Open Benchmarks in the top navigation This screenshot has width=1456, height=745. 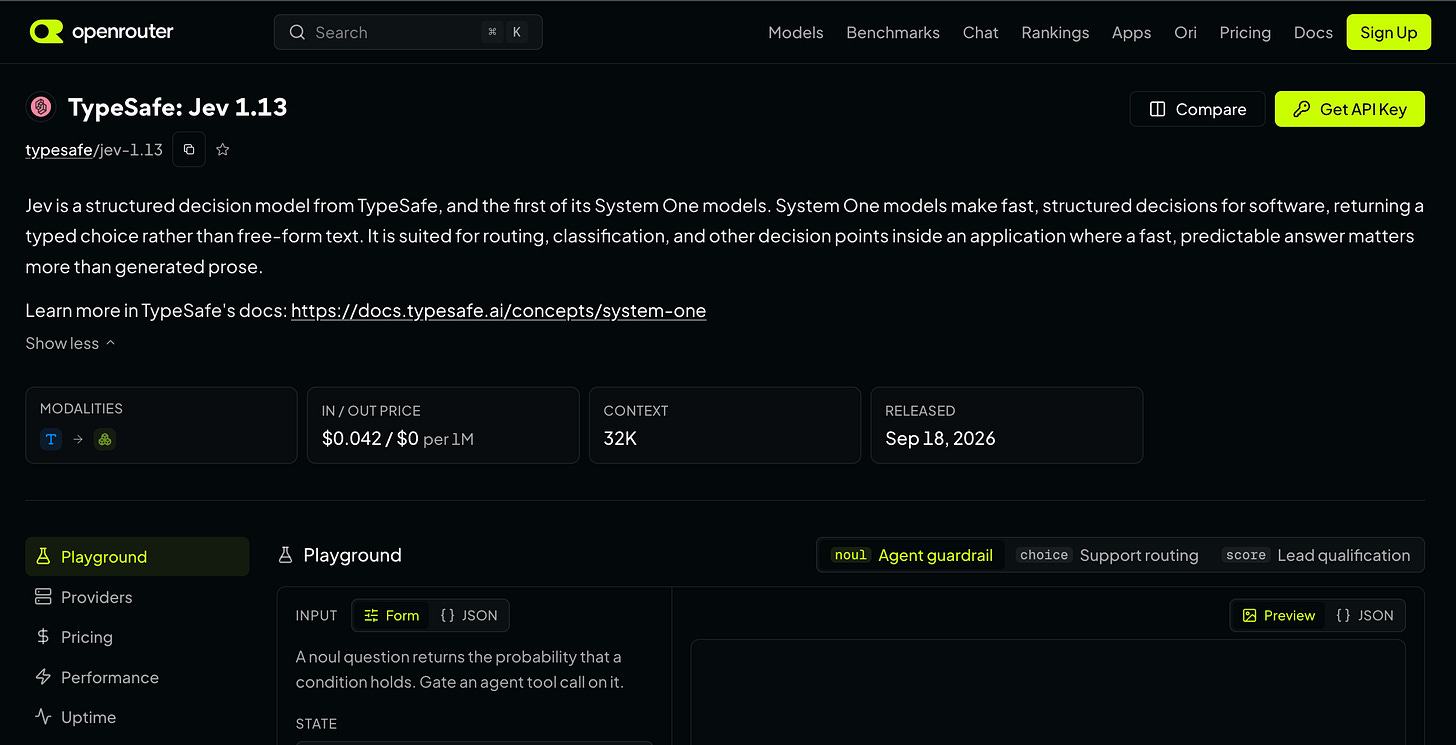(x=893, y=32)
